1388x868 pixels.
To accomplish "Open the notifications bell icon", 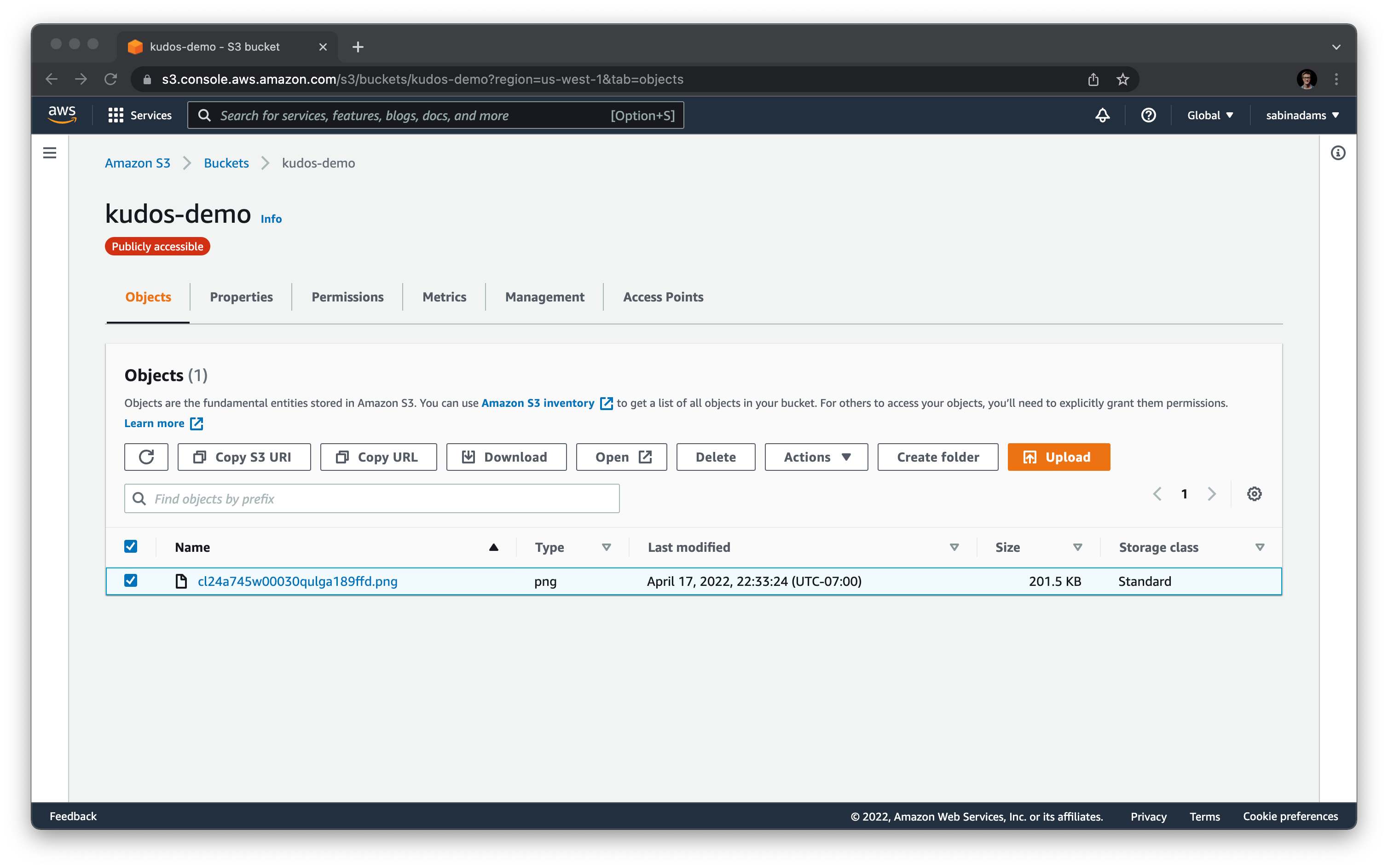I will (x=1102, y=116).
